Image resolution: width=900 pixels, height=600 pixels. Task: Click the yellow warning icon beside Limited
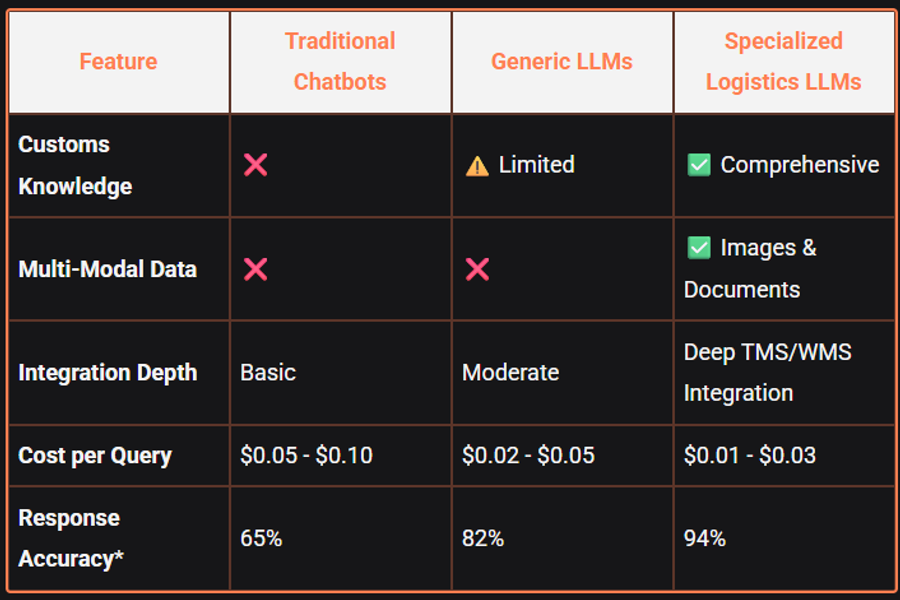(477, 166)
